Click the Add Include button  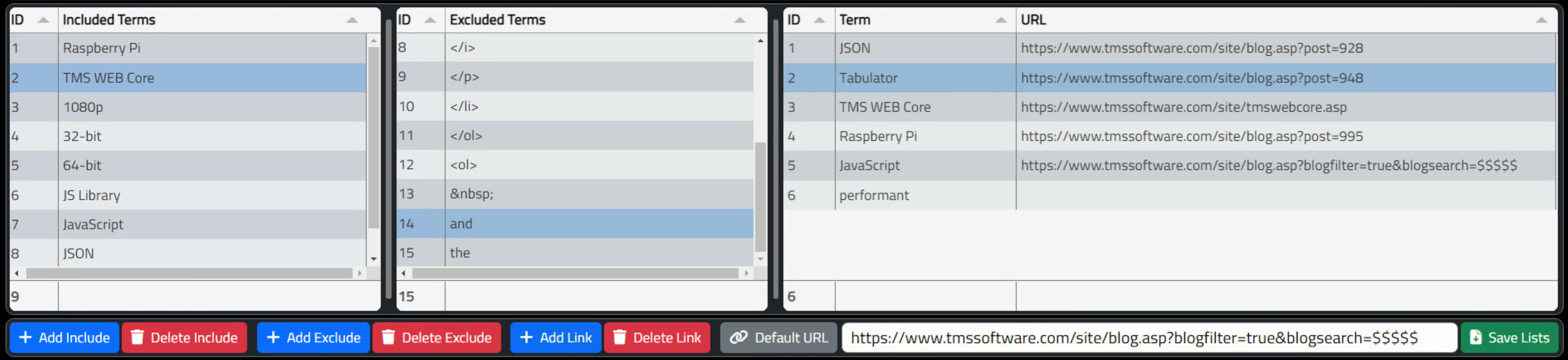click(x=65, y=338)
